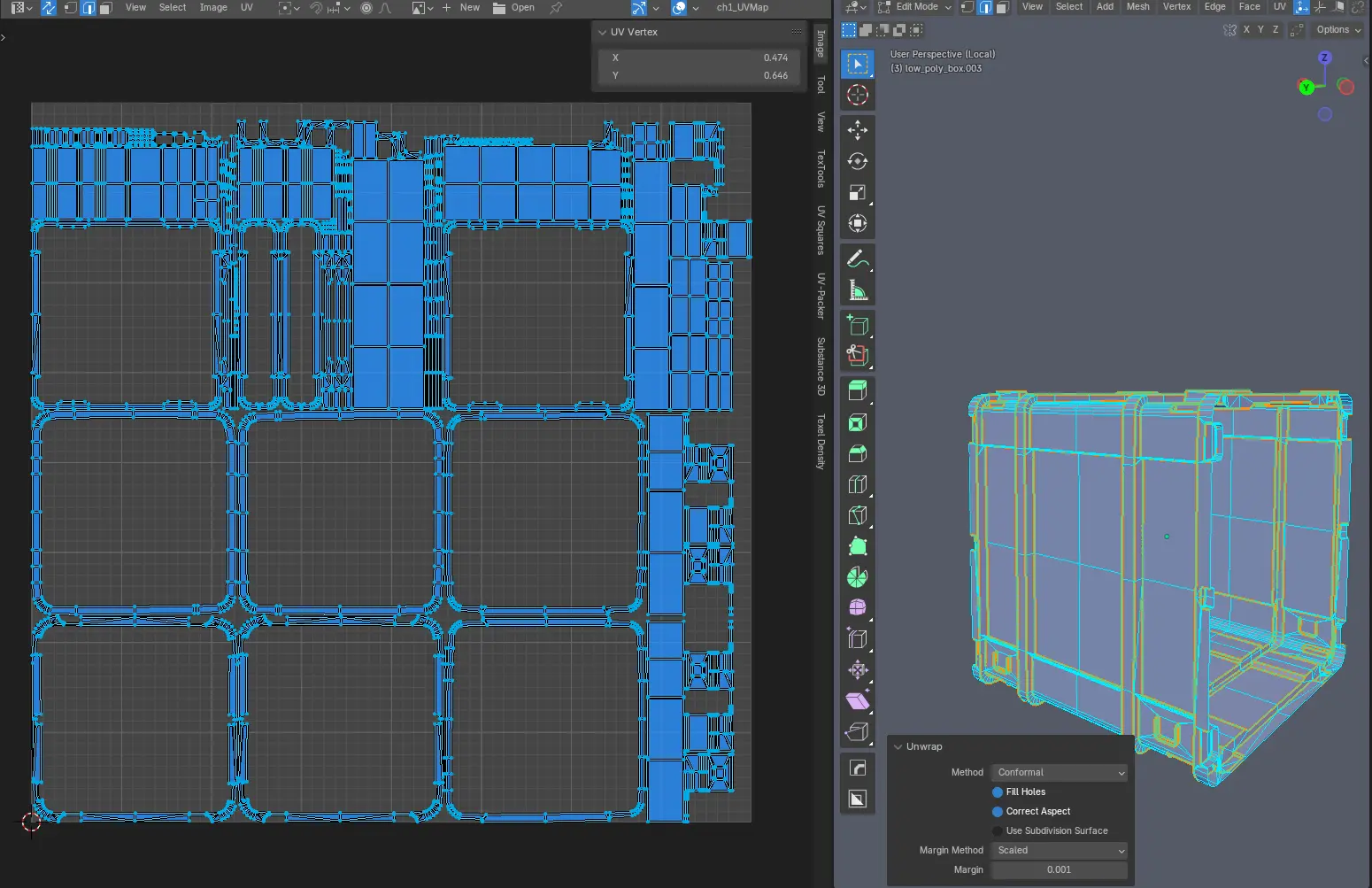Activate the Bevel tool

(857, 453)
